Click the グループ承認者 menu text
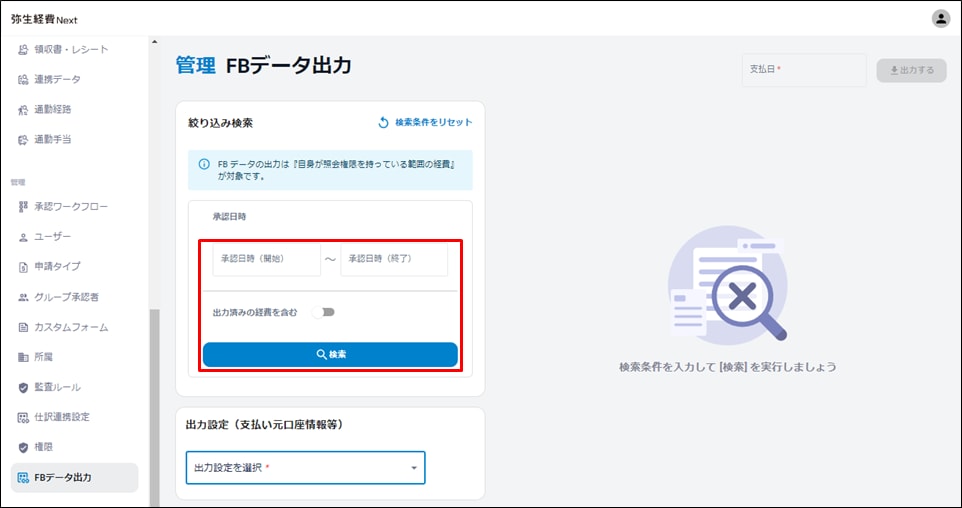 [x=67, y=298]
